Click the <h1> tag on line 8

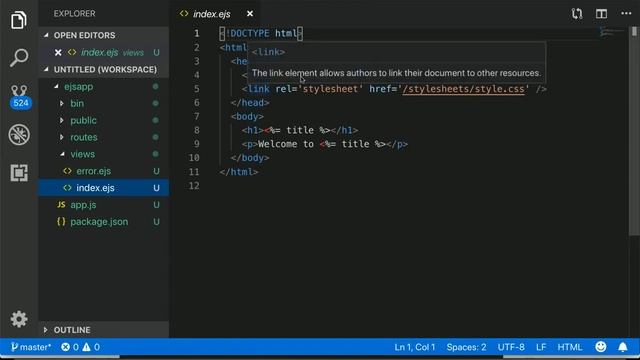click(253, 130)
